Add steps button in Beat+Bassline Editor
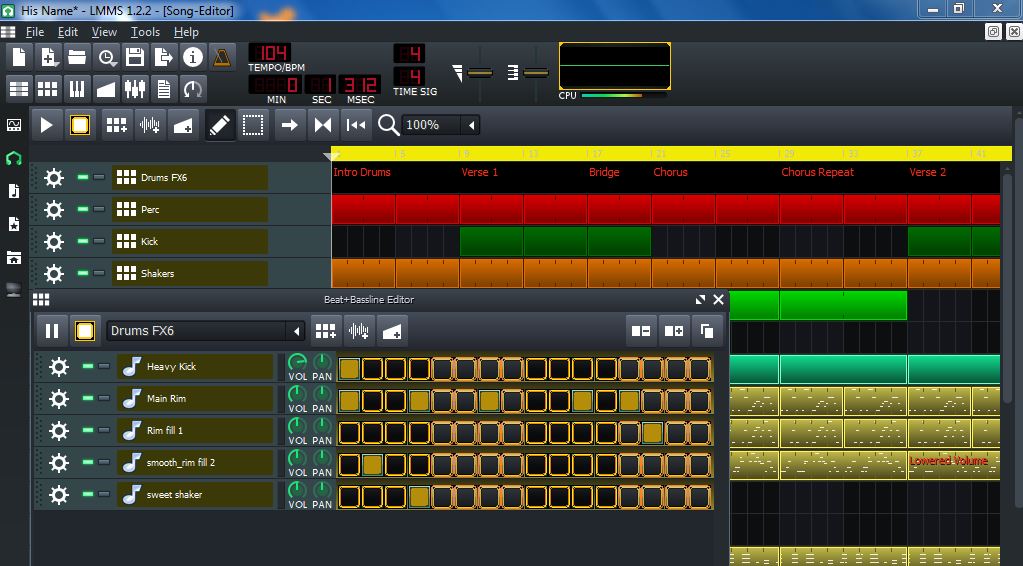1023x566 pixels. click(673, 331)
